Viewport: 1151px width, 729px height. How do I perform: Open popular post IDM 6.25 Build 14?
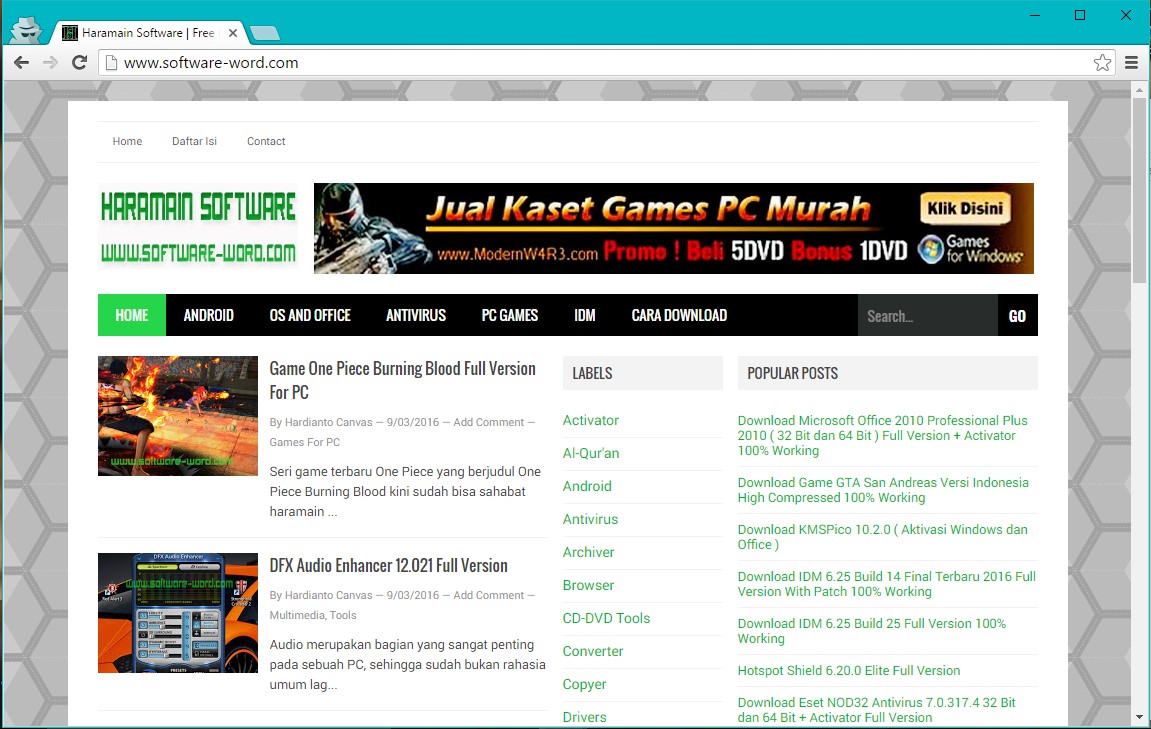pos(887,584)
